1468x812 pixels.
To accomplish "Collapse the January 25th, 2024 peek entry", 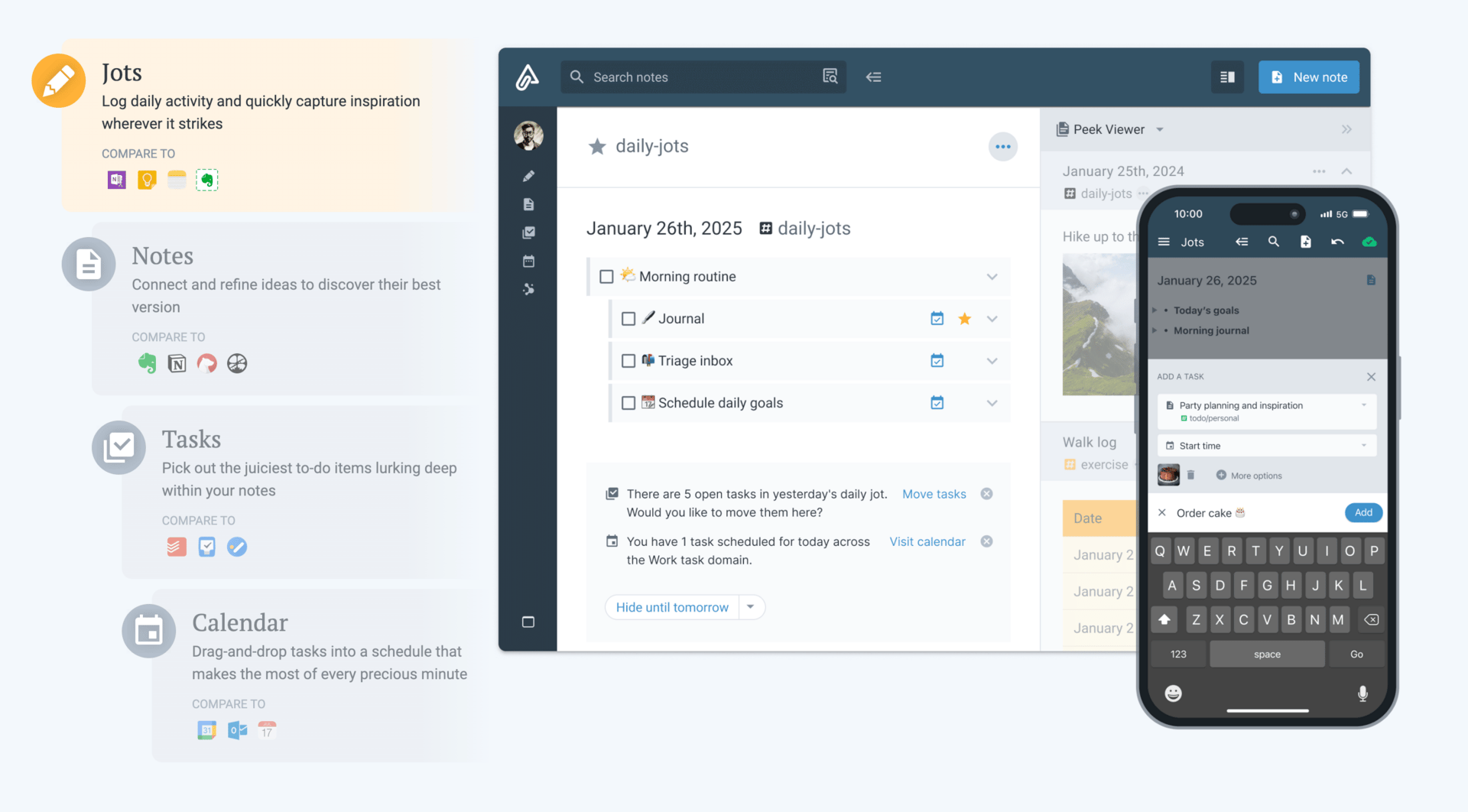I will 1346,171.
